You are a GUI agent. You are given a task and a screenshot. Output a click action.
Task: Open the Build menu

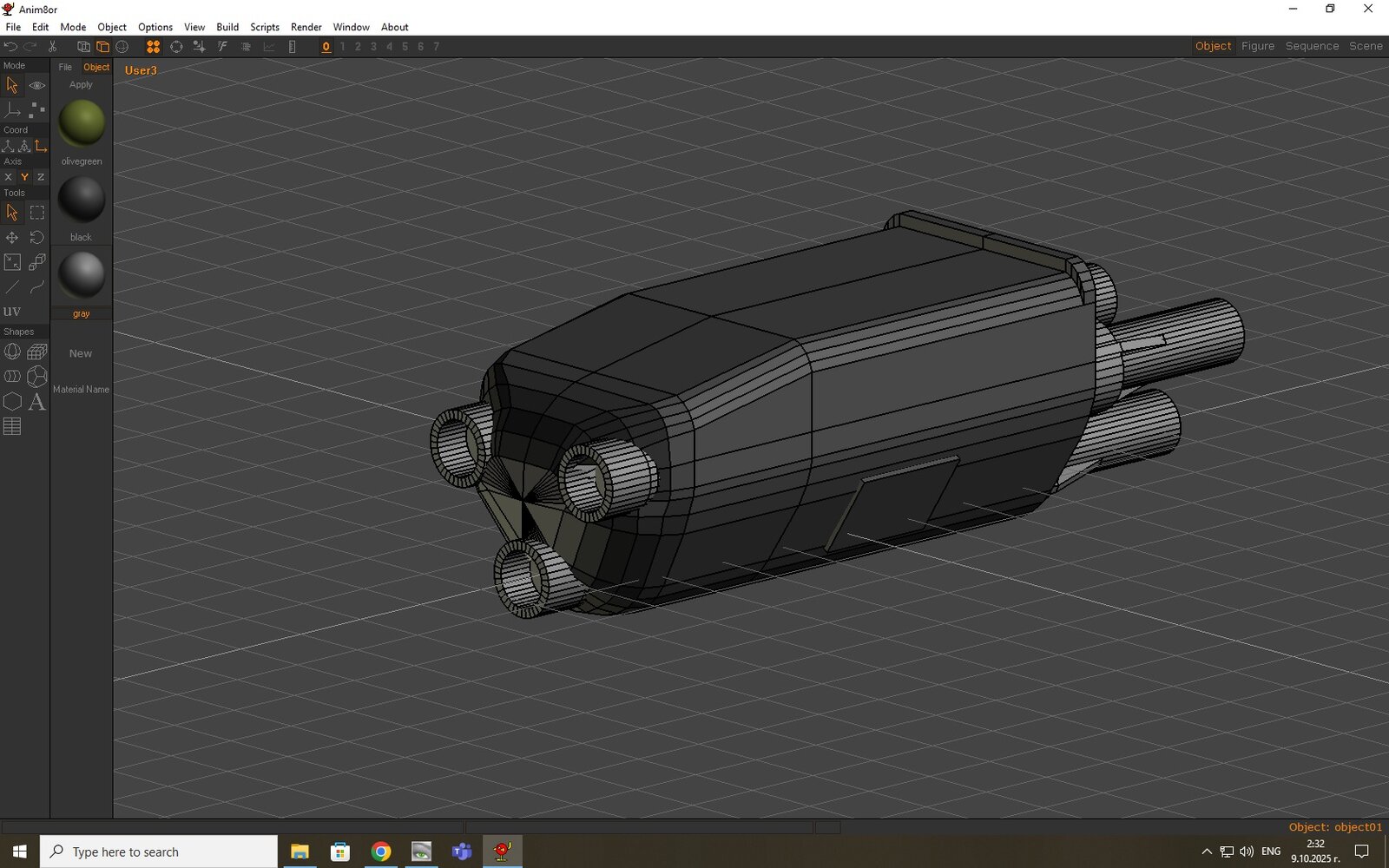click(x=227, y=27)
